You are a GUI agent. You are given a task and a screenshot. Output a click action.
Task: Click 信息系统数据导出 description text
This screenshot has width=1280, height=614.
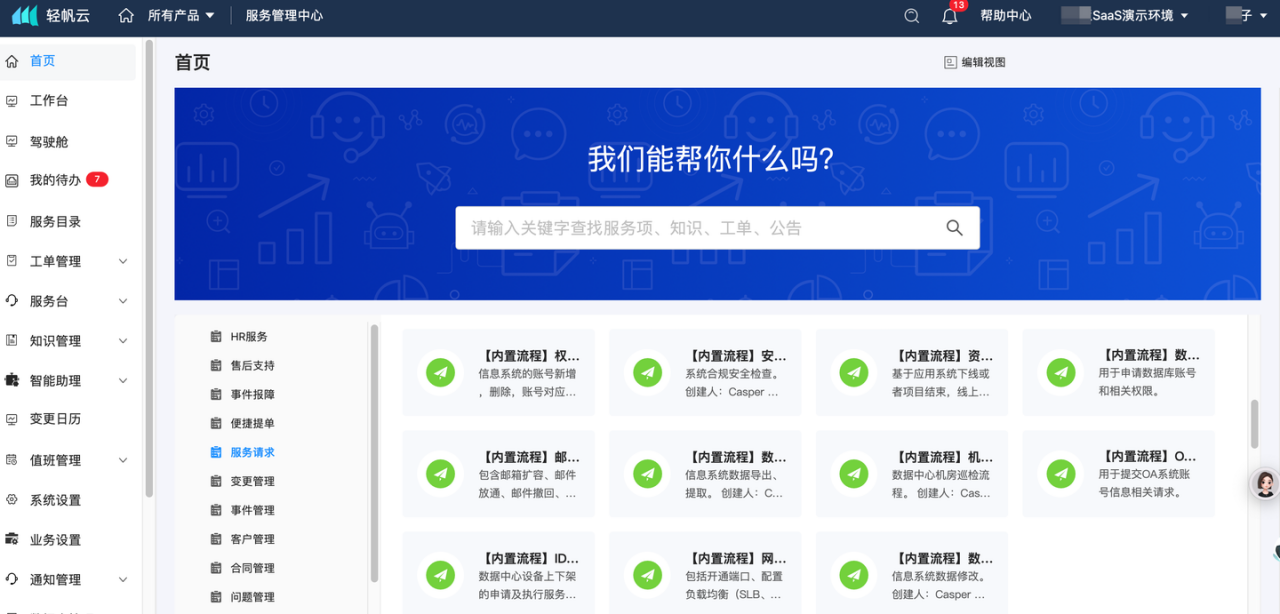(734, 475)
